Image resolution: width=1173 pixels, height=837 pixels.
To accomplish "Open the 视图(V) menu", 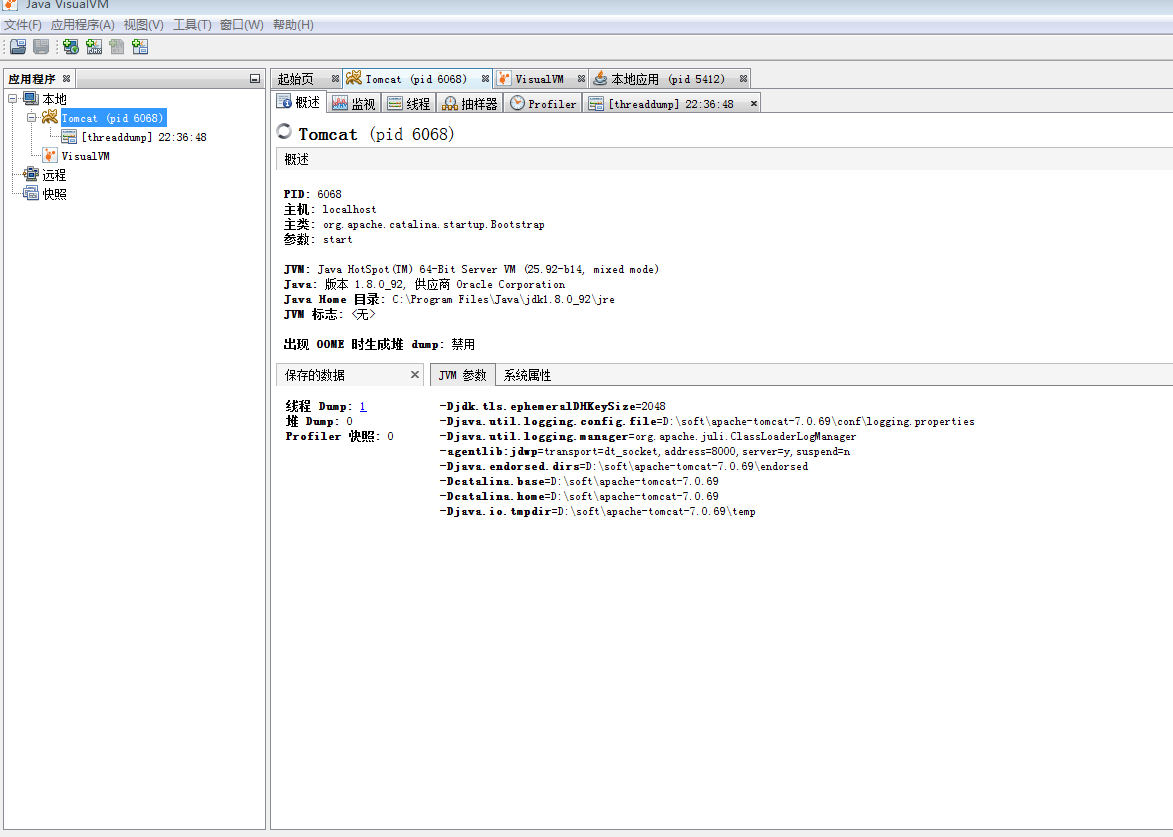I will pyautogui.click(x=144, y=25).
